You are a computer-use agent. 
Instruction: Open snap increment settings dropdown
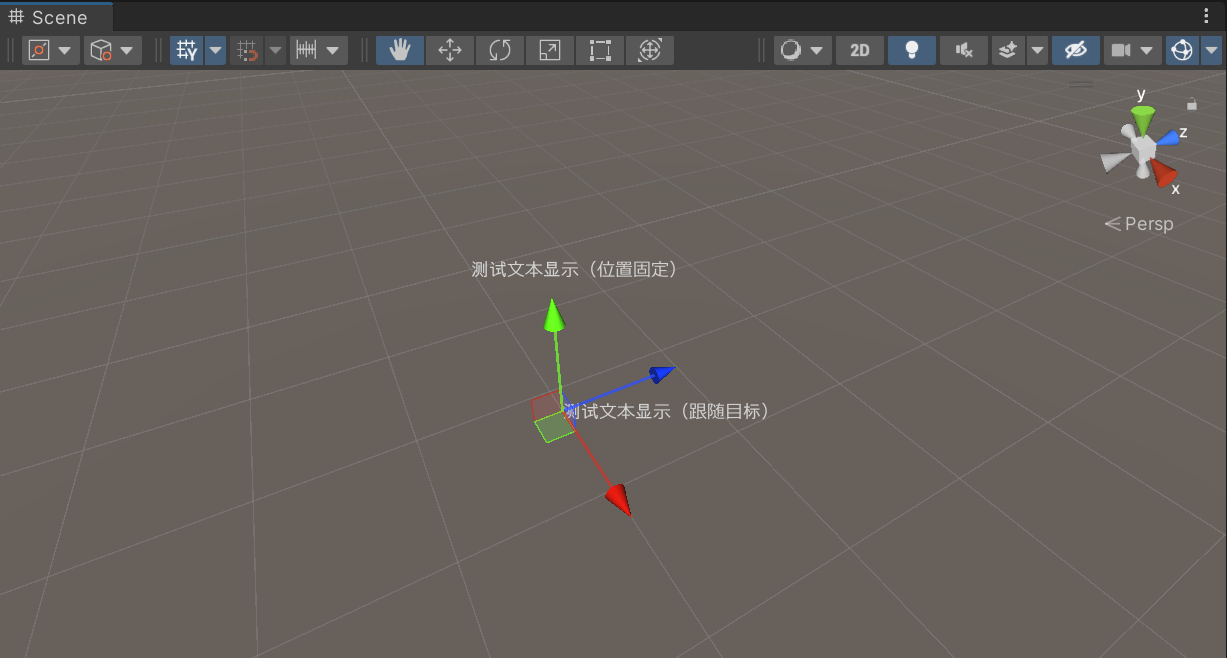coord(318,50)
